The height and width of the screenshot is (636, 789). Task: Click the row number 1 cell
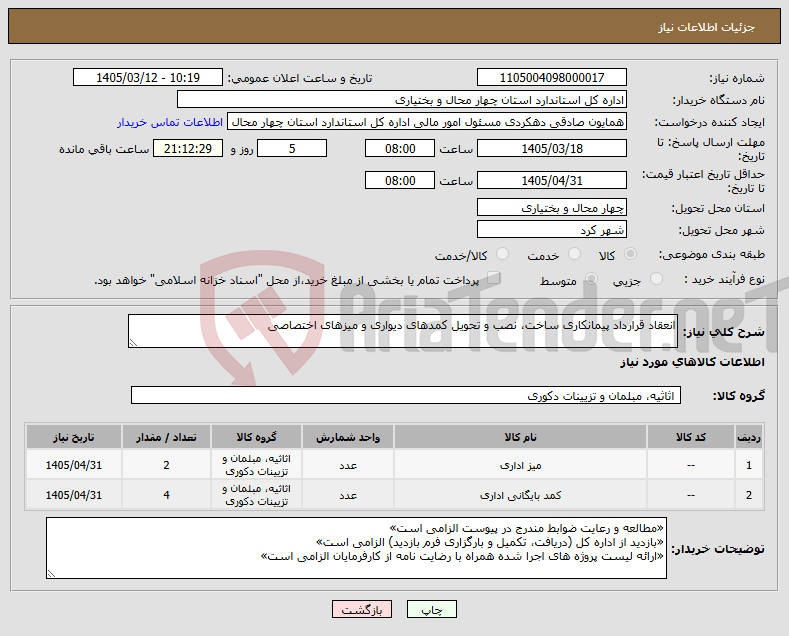749,465
